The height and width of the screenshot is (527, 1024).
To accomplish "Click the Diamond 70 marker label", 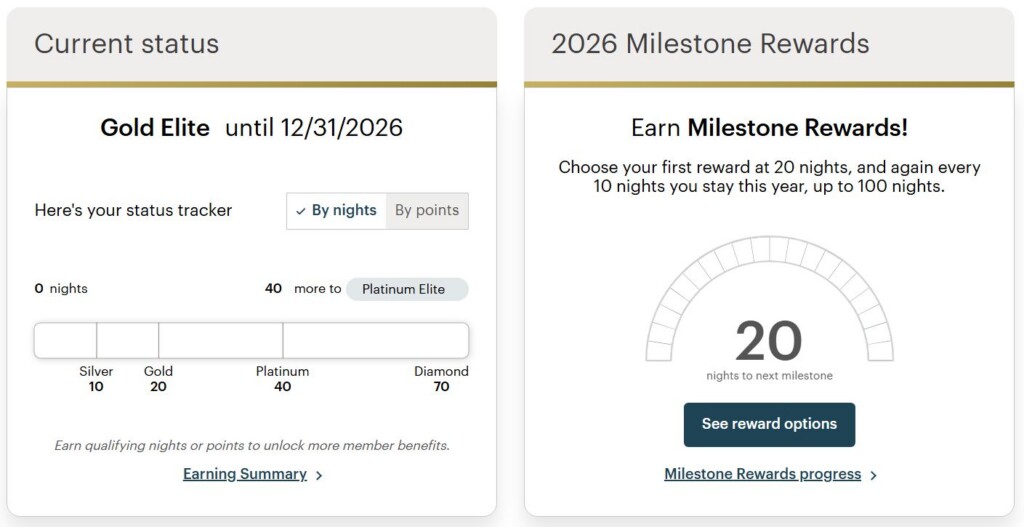I will pyautogui.click(x=441, y=378).
